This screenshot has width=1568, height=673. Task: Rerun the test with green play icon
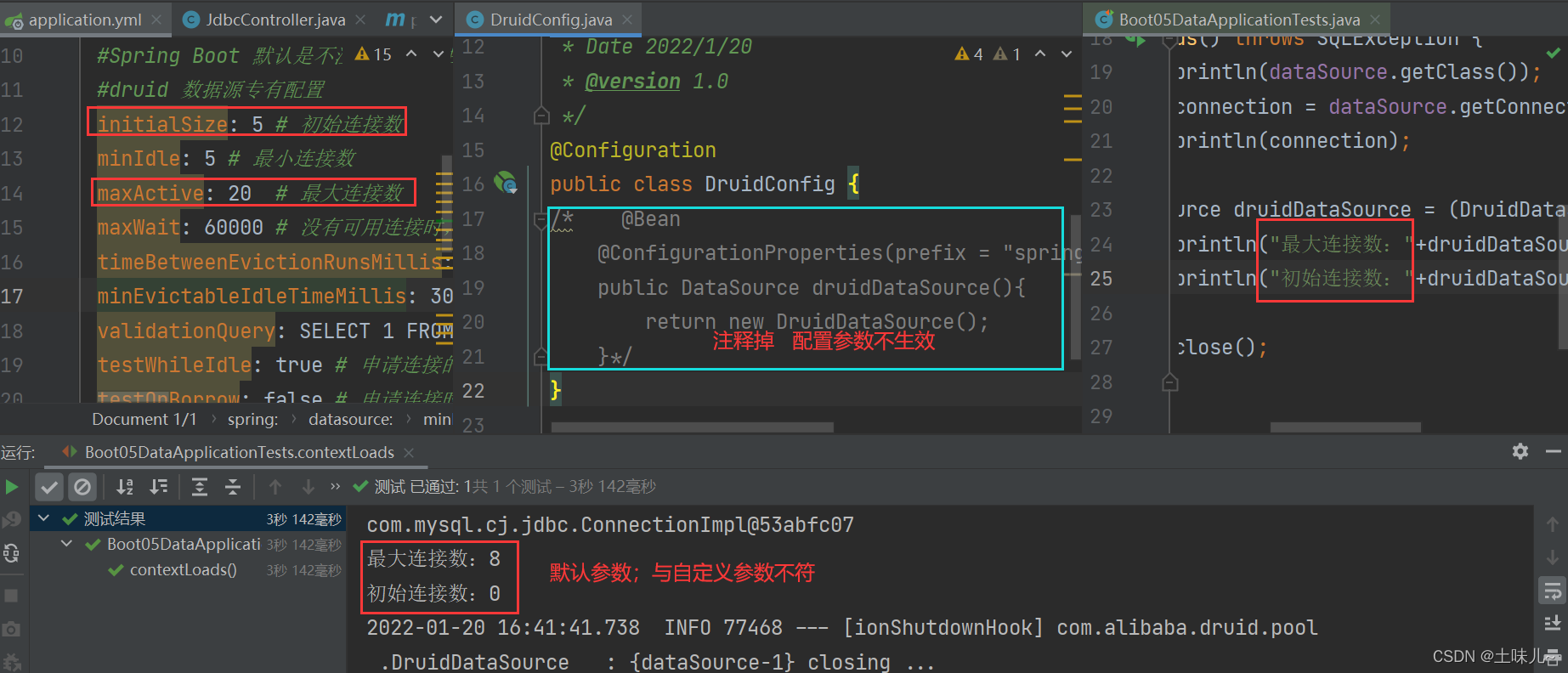coord(12,487)
